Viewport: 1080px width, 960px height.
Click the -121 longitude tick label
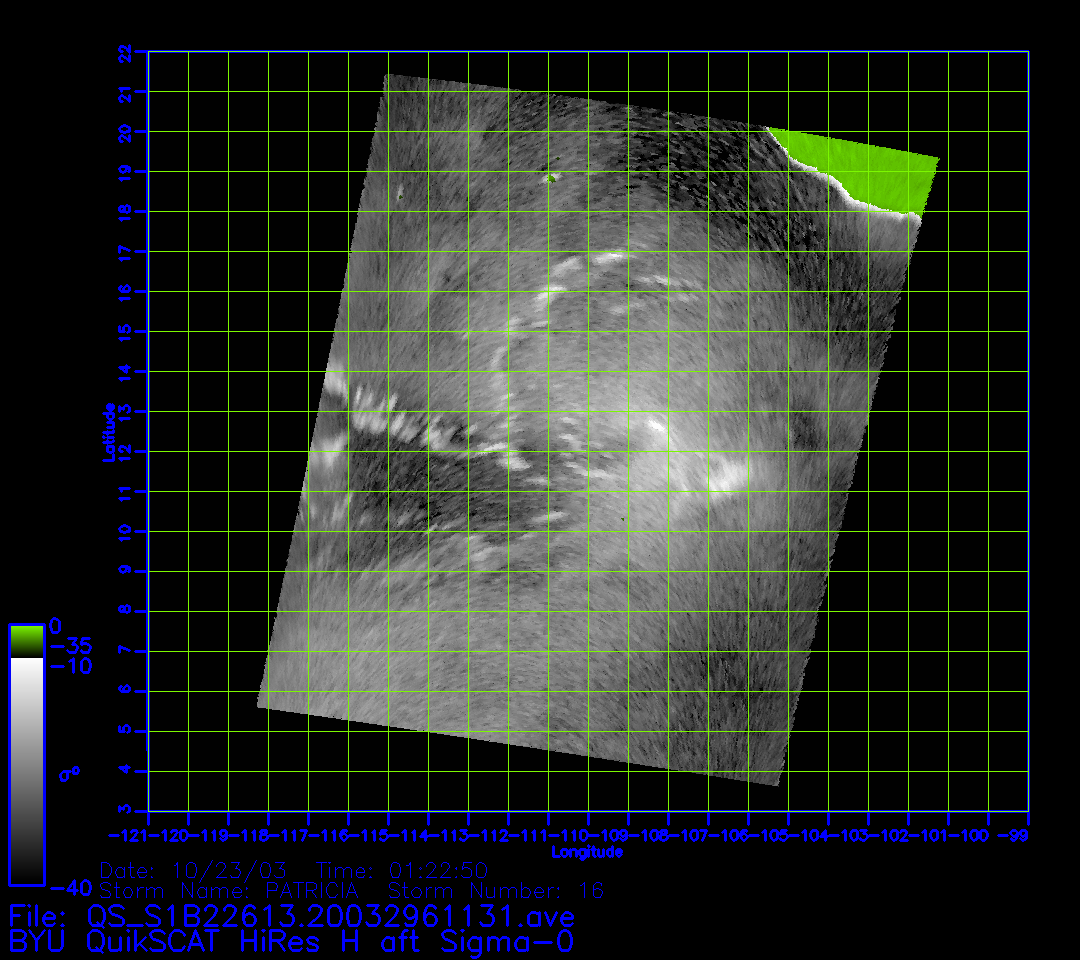pyautogui.click(x=127, y=835)
